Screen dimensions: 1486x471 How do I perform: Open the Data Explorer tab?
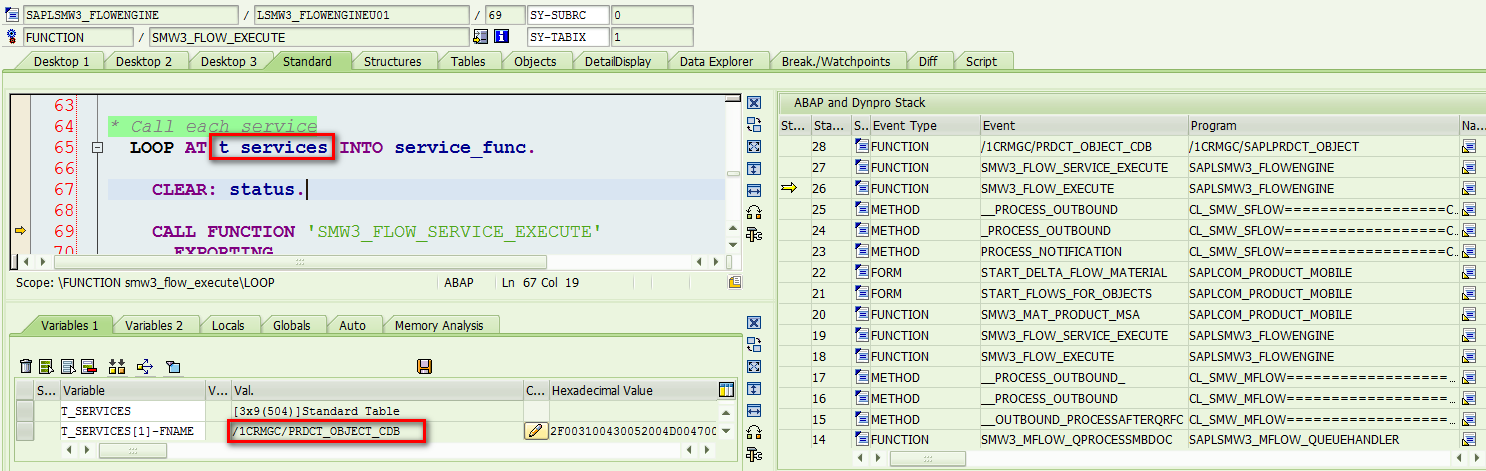point(716,61)
